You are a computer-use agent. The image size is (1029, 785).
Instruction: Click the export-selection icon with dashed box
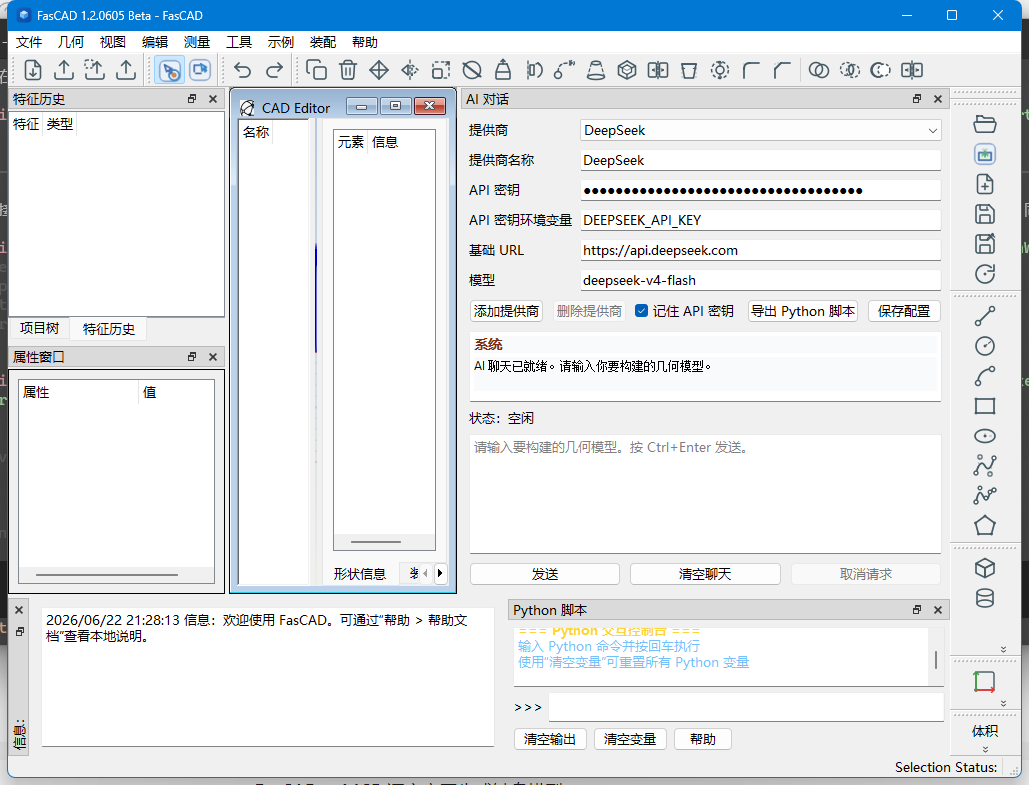(x=94, y=70)
